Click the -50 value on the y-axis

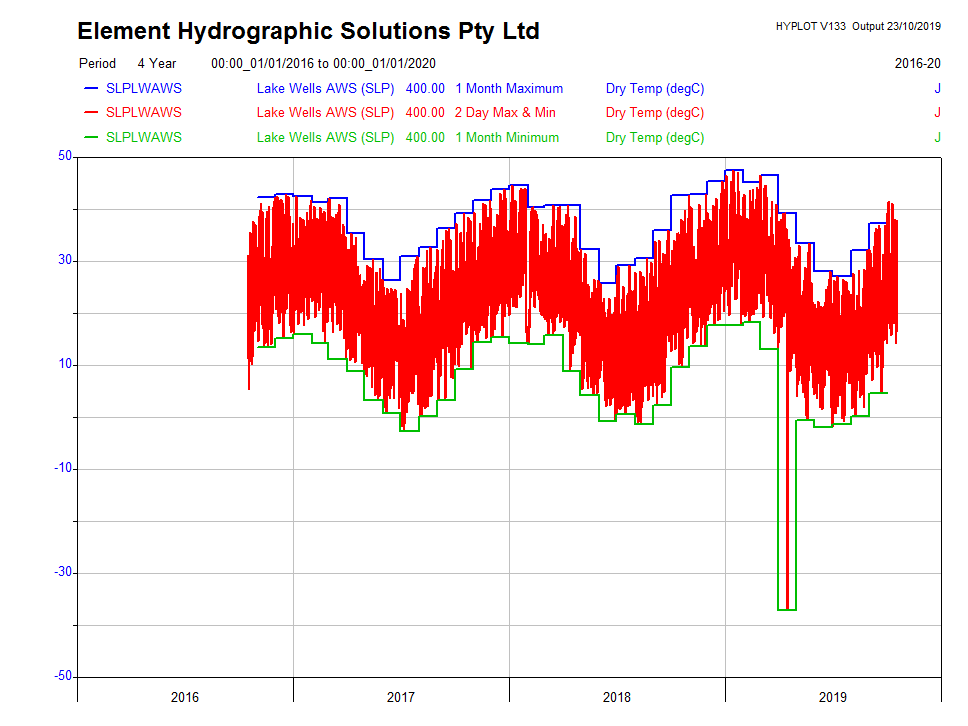pos(62,676)
